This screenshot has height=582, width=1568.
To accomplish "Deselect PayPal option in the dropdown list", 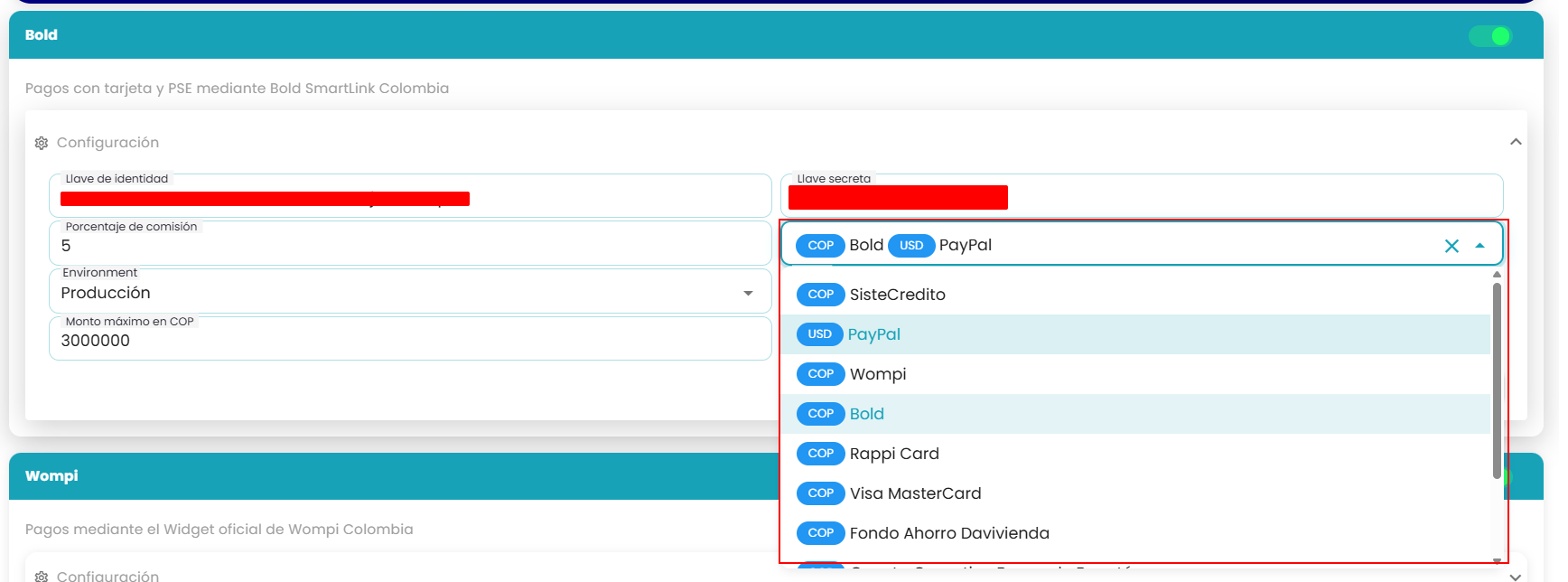I will pyautogui.click(x=1135, y=334).
